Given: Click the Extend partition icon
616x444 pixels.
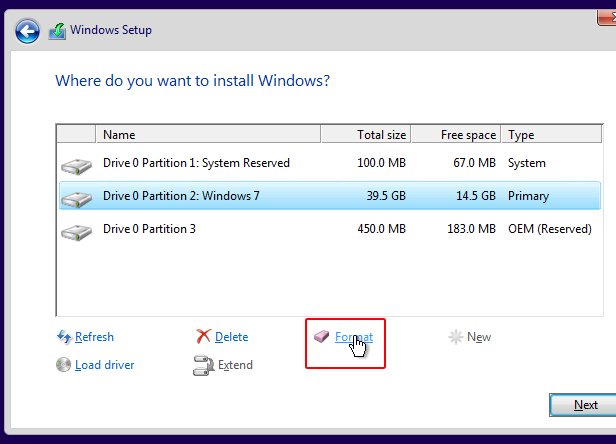Looking at the screenshot, I should pyautogui.click(x=203, y=365).
